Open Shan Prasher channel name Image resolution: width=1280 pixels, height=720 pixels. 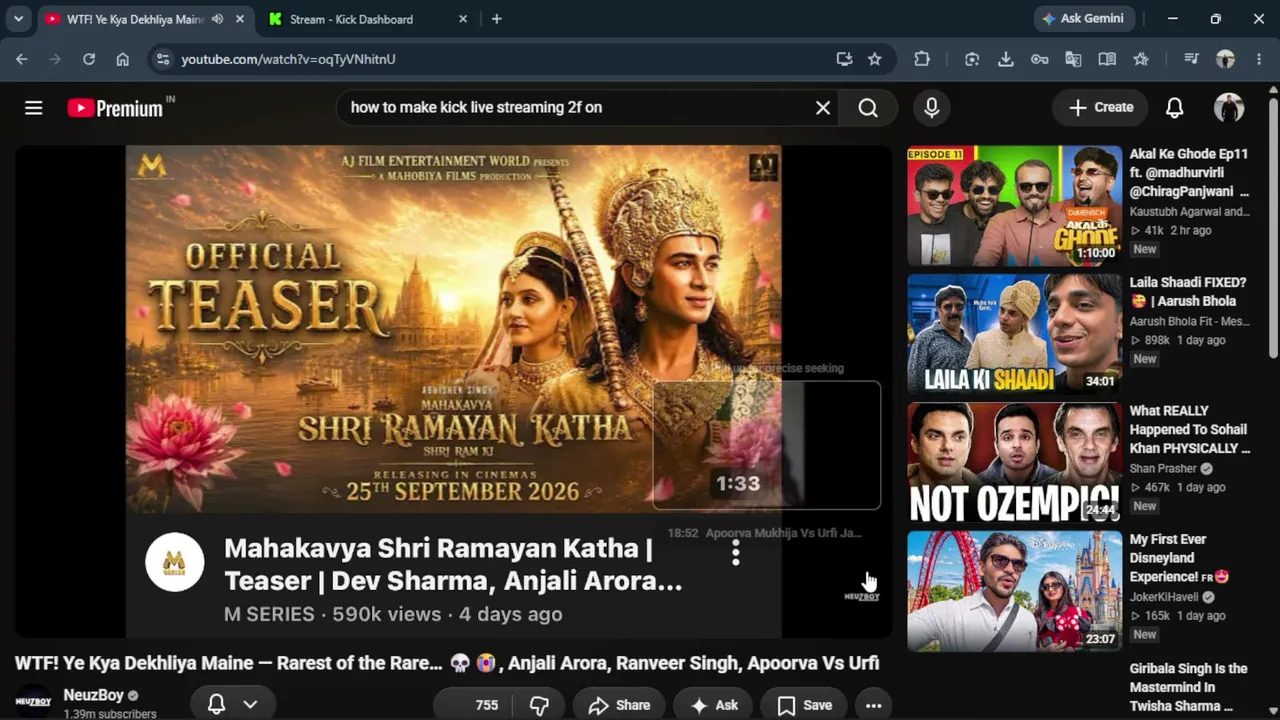click(1164, 468)
